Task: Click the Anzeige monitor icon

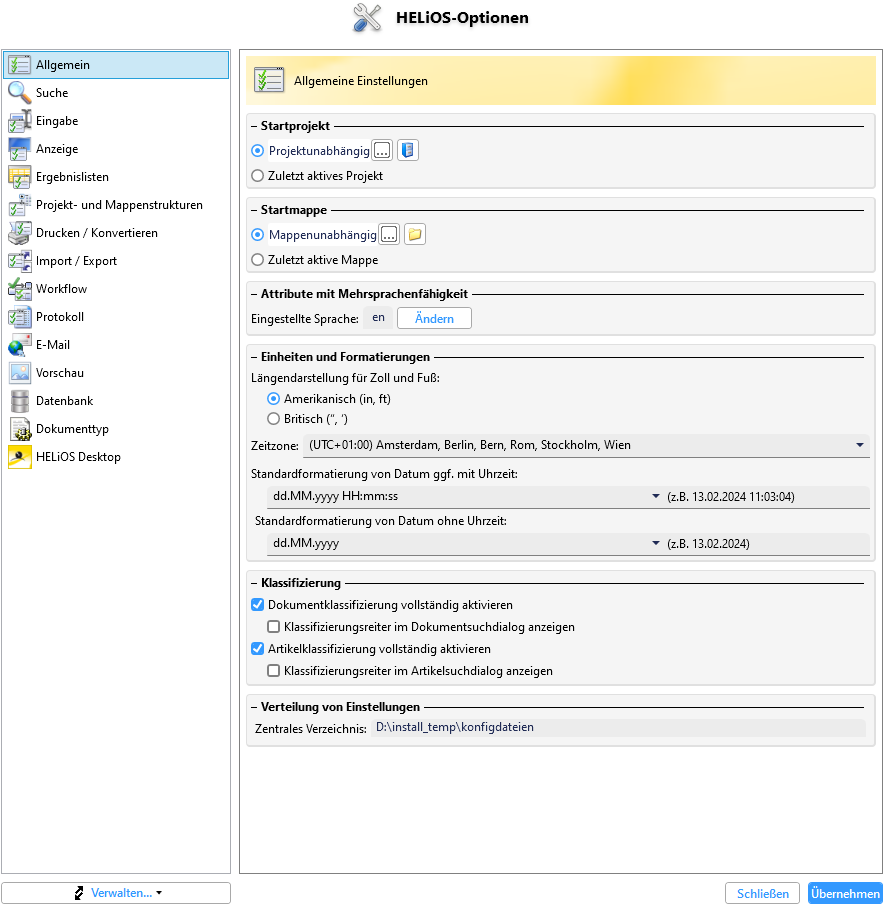Action: (x=19, y=149)
